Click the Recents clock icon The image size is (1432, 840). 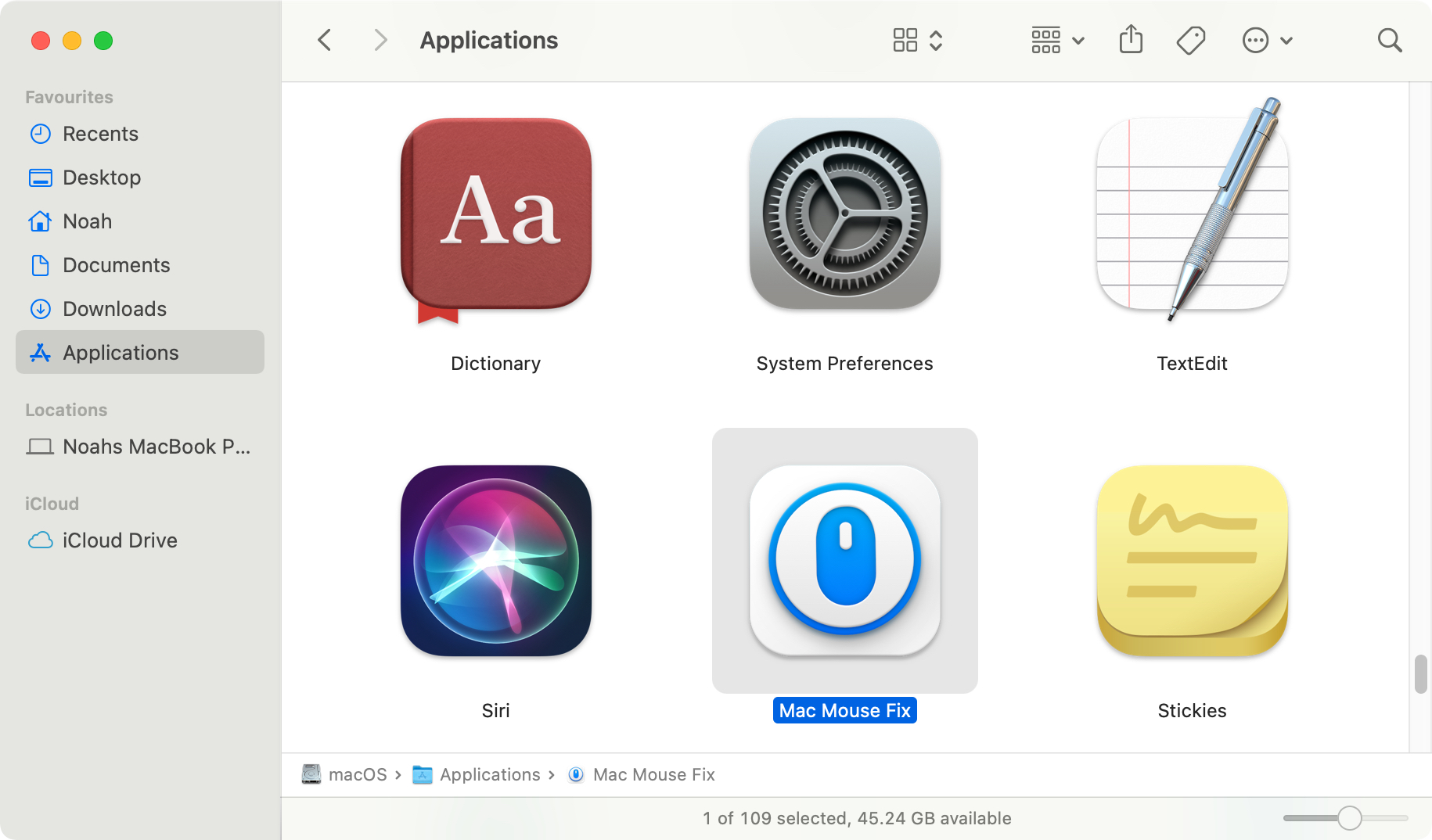[x=41, y=134]
